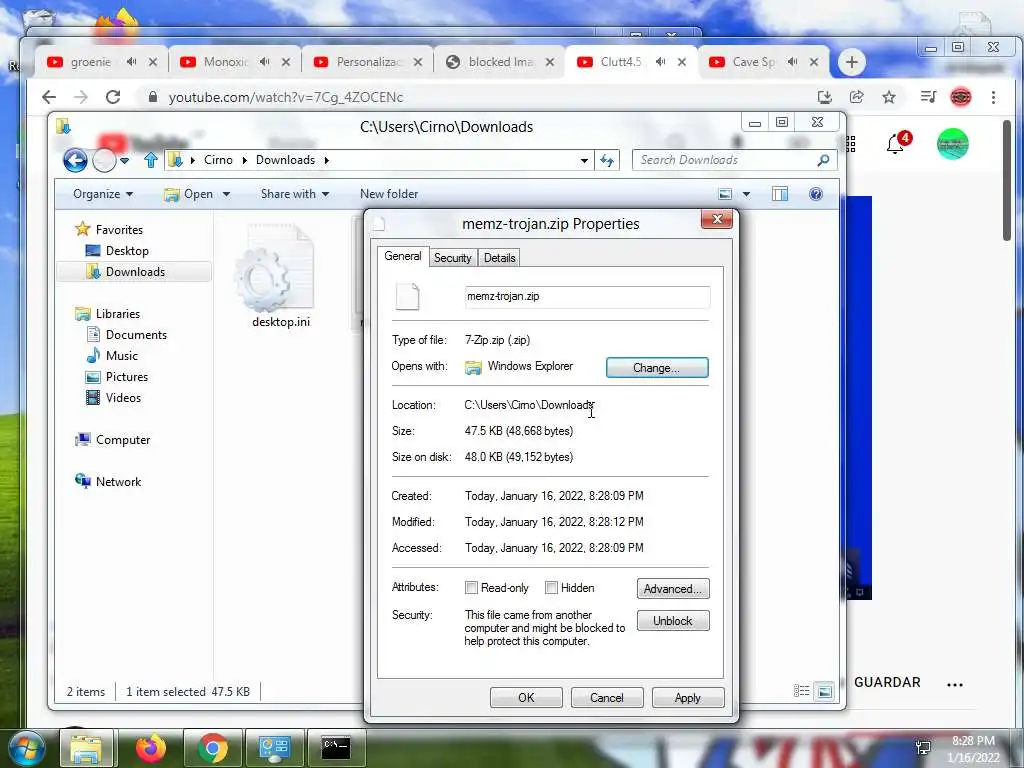This screenshot has width=1024, height=768.
Task: Click the Chrome page vertical scrollbar
Action: pyautogui.click(x=1007, y=180)
